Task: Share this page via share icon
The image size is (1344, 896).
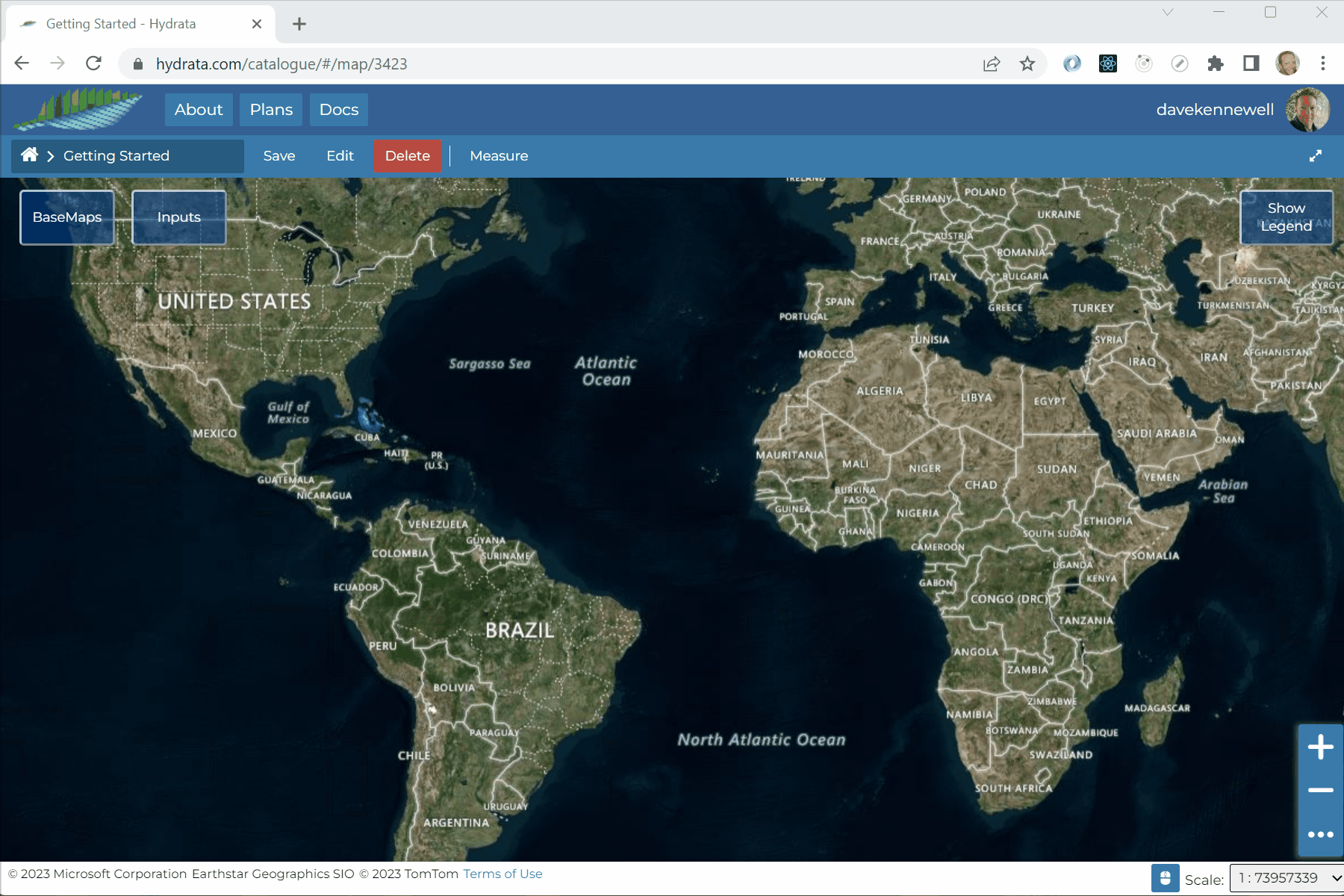Action: (992, 64)
